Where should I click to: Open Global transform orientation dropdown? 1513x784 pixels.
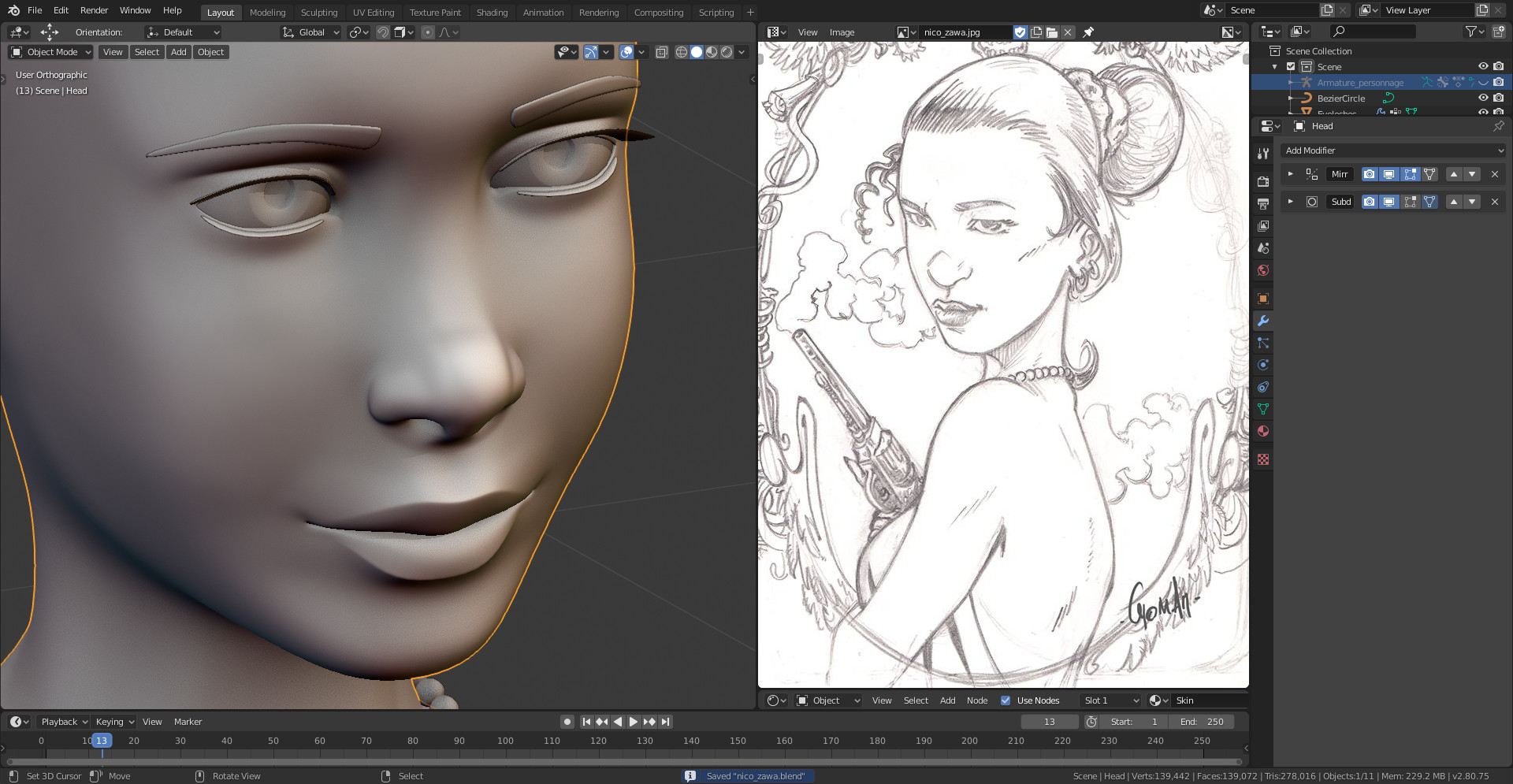(311, 32)
